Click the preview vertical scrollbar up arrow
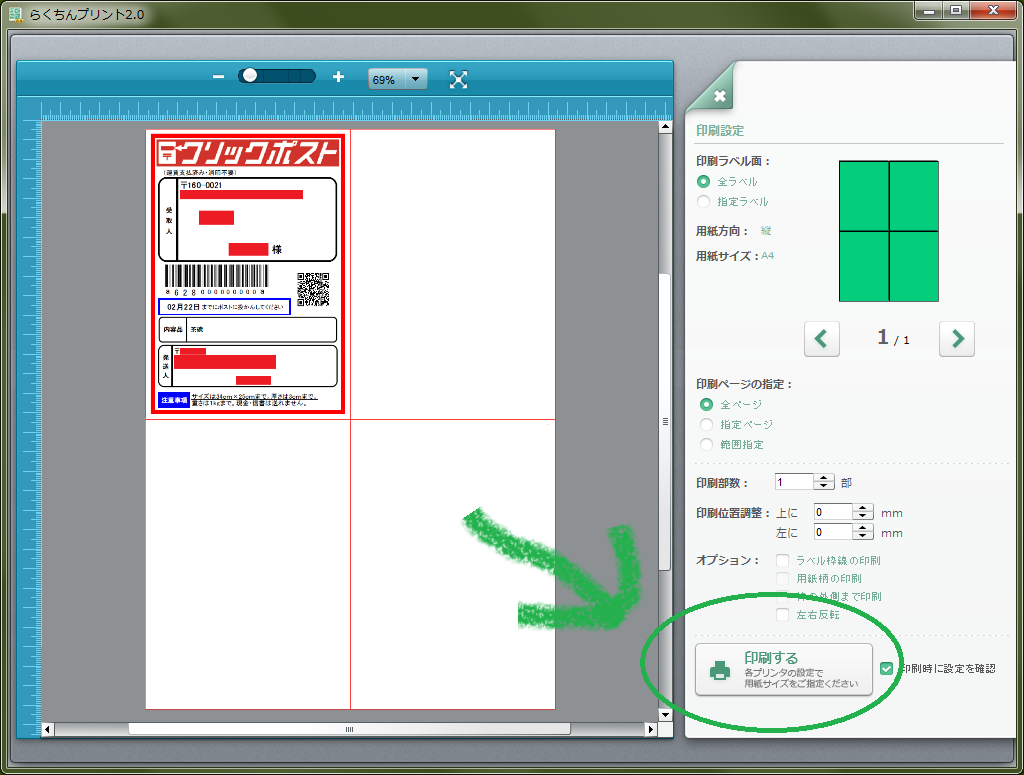Viewport: 1024px width, 775px height. (x=665, y=127)
